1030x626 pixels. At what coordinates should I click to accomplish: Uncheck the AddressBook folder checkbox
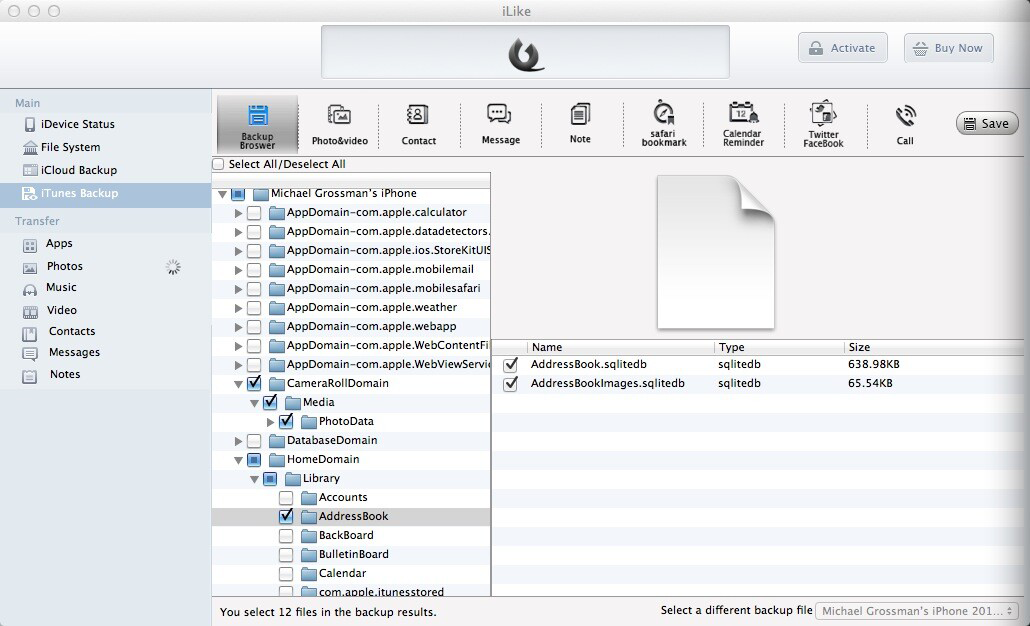click(x=286, y=516)
